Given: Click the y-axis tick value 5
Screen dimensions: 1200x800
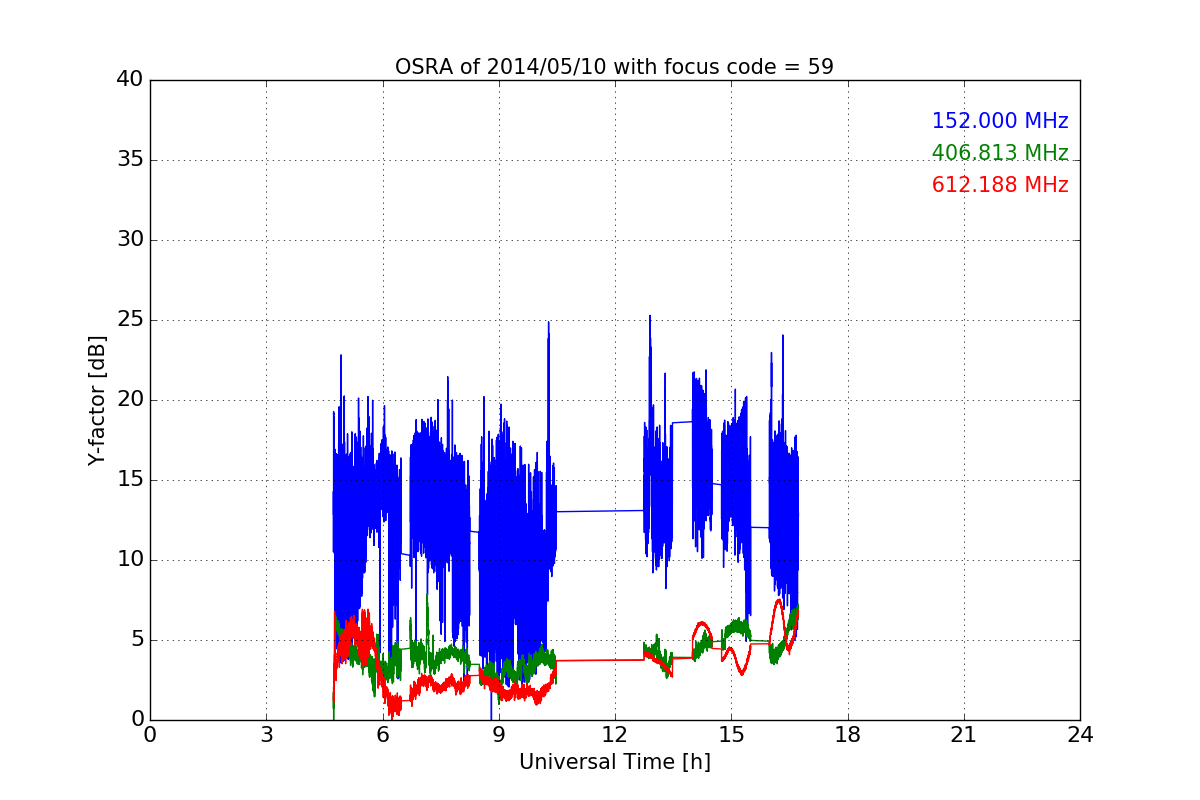Looking at the screenshot, I should click(x=137, y=640).
